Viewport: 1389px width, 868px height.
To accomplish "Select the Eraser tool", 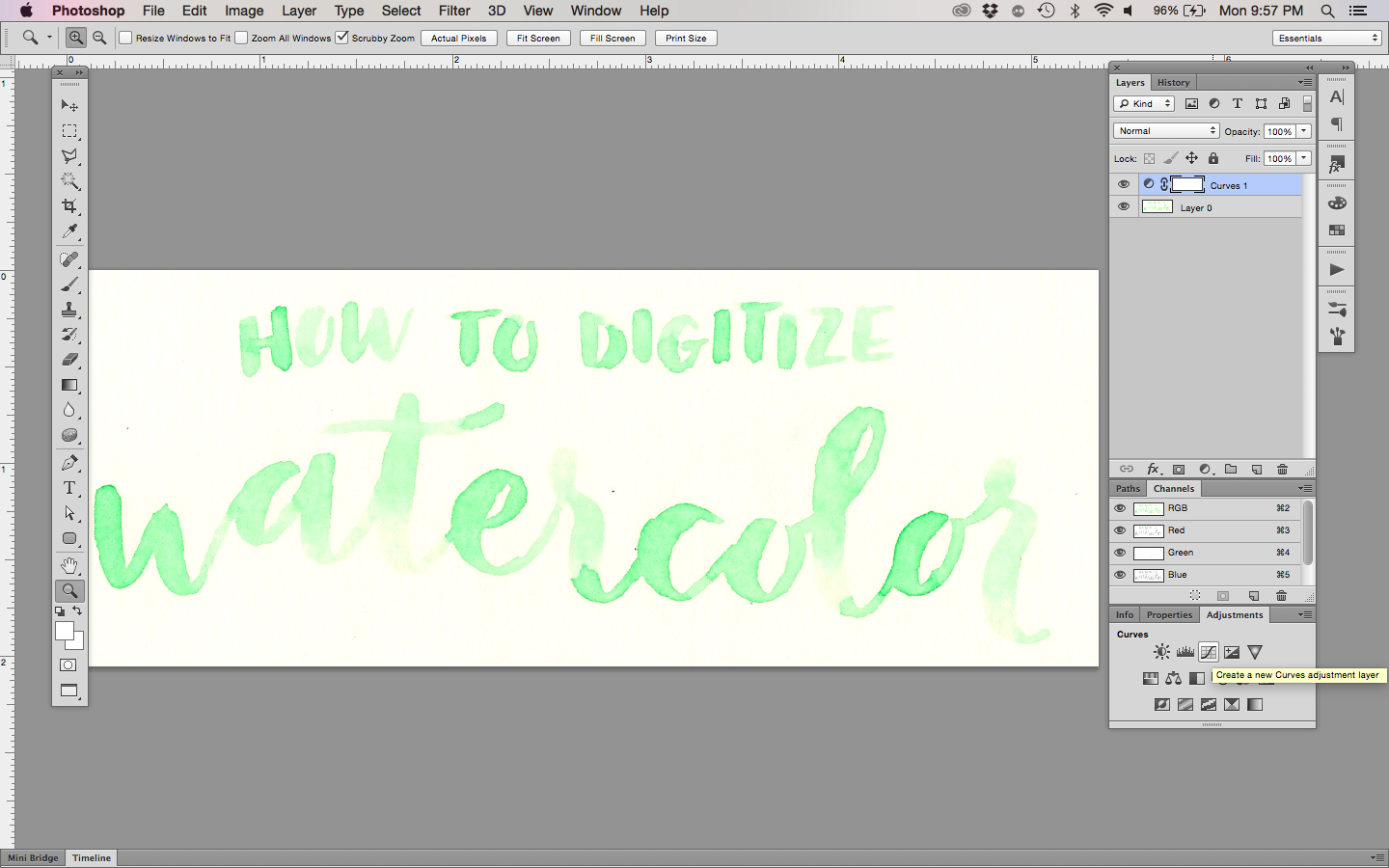I will pyautogui.click(x=69, y=360).
